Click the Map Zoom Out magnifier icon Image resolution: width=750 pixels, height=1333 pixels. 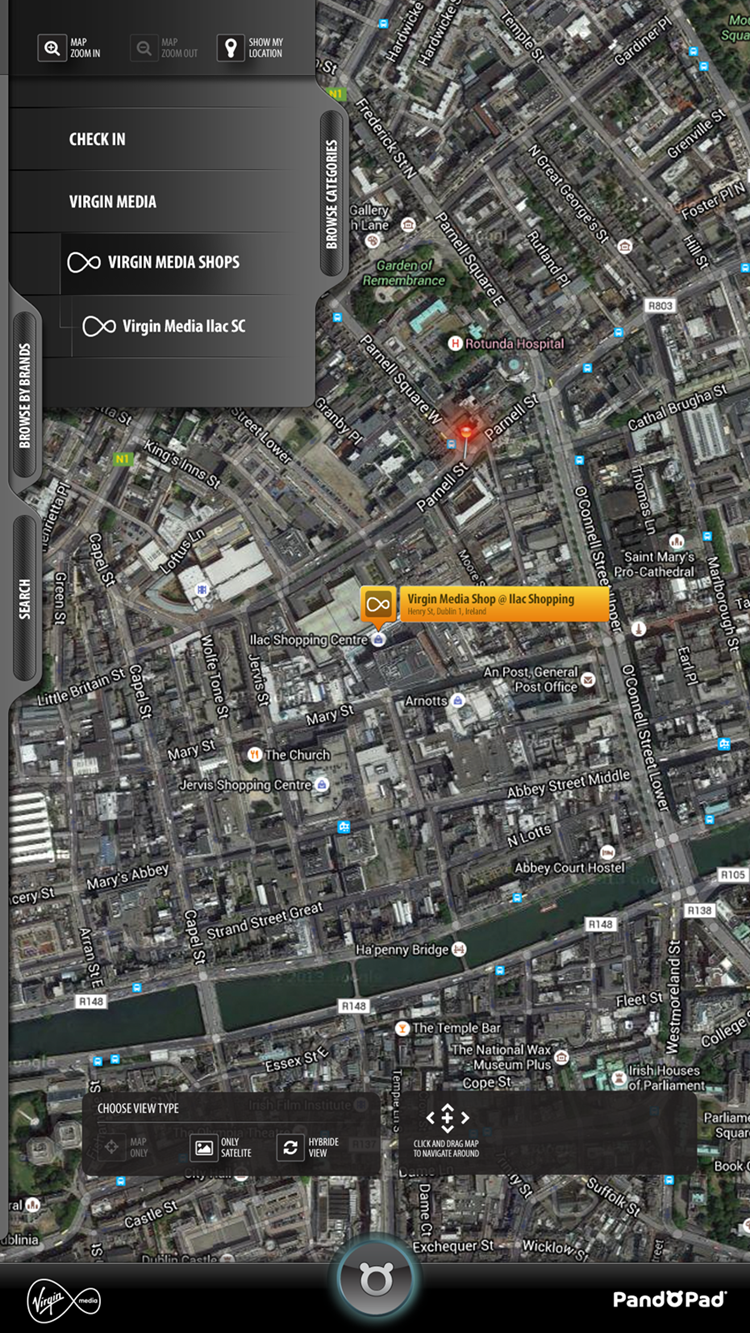coord(144,48)
